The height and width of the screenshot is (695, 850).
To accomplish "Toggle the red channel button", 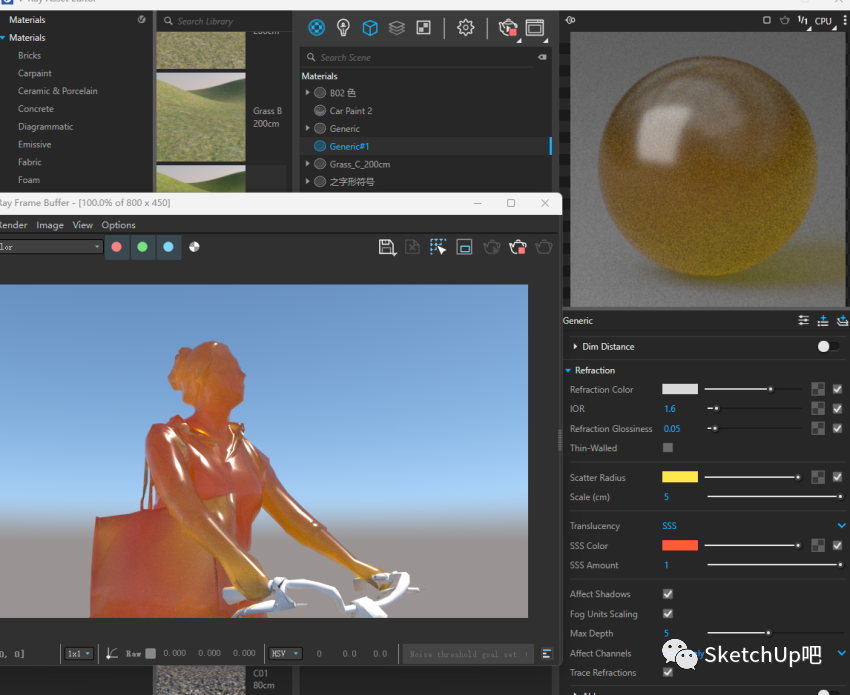I will [117, 247].
